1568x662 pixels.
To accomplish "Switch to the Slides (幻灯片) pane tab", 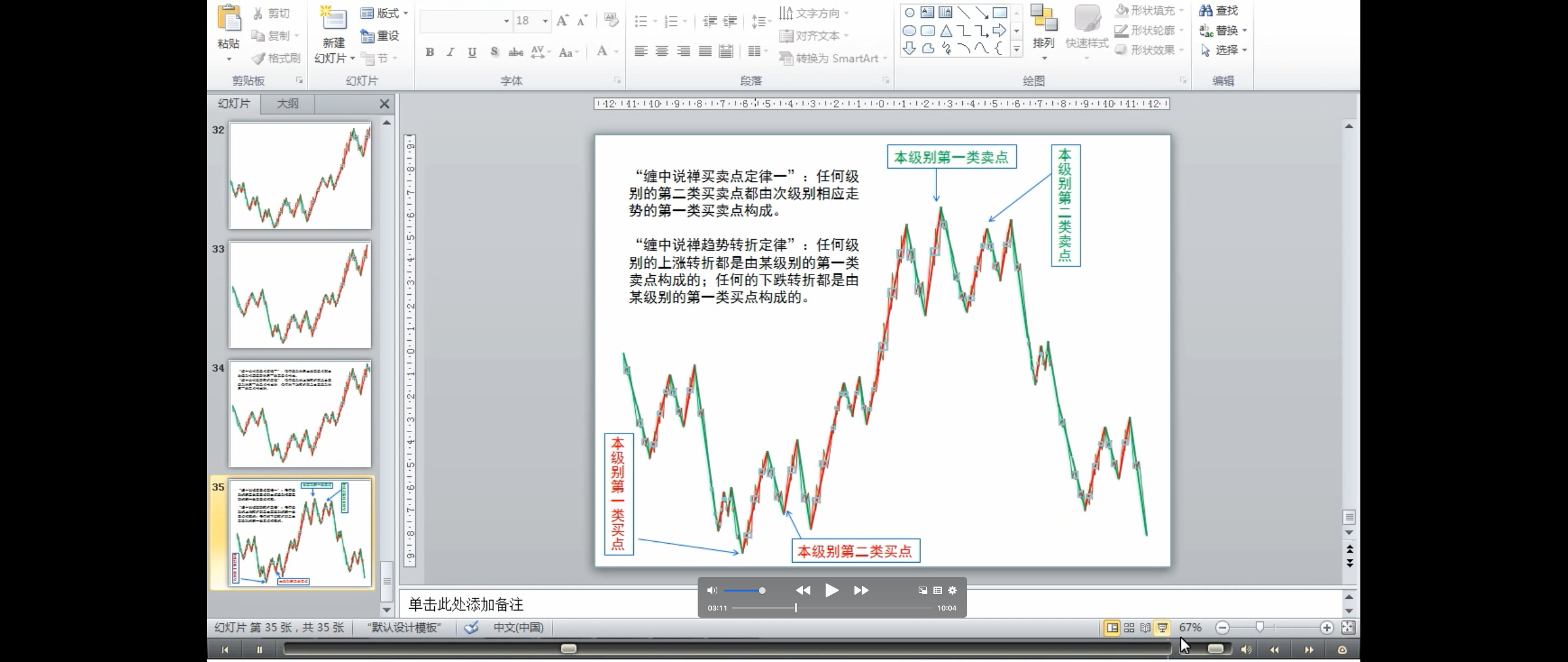I will point(234,104).
